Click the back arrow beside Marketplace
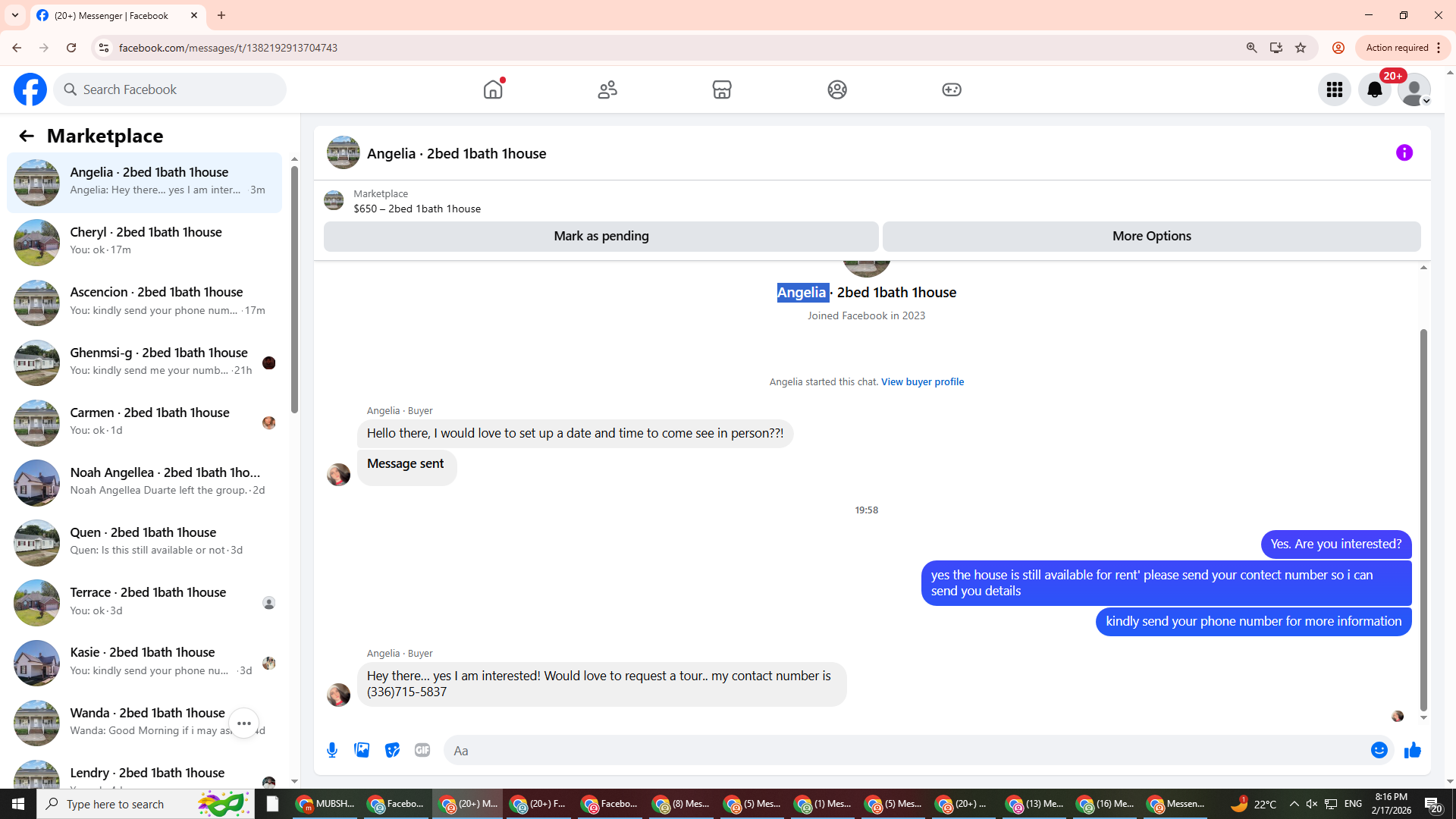Image resolution: width=1456 pixels, height=819 pixels. click(x=27, y=136)
